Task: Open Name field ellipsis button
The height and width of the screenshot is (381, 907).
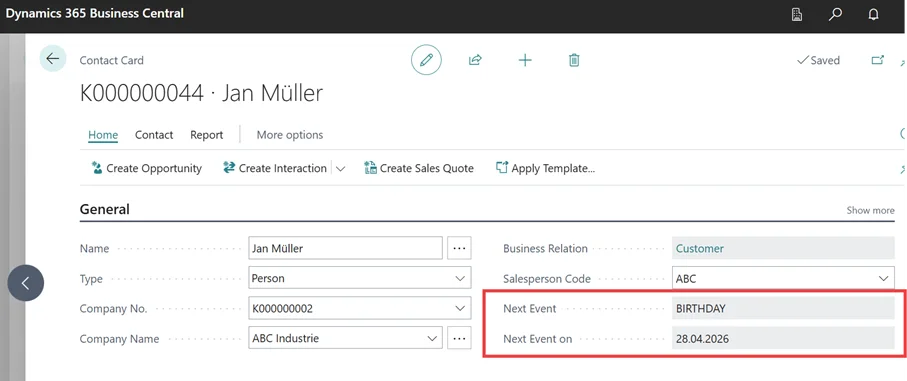Action: 459,248
